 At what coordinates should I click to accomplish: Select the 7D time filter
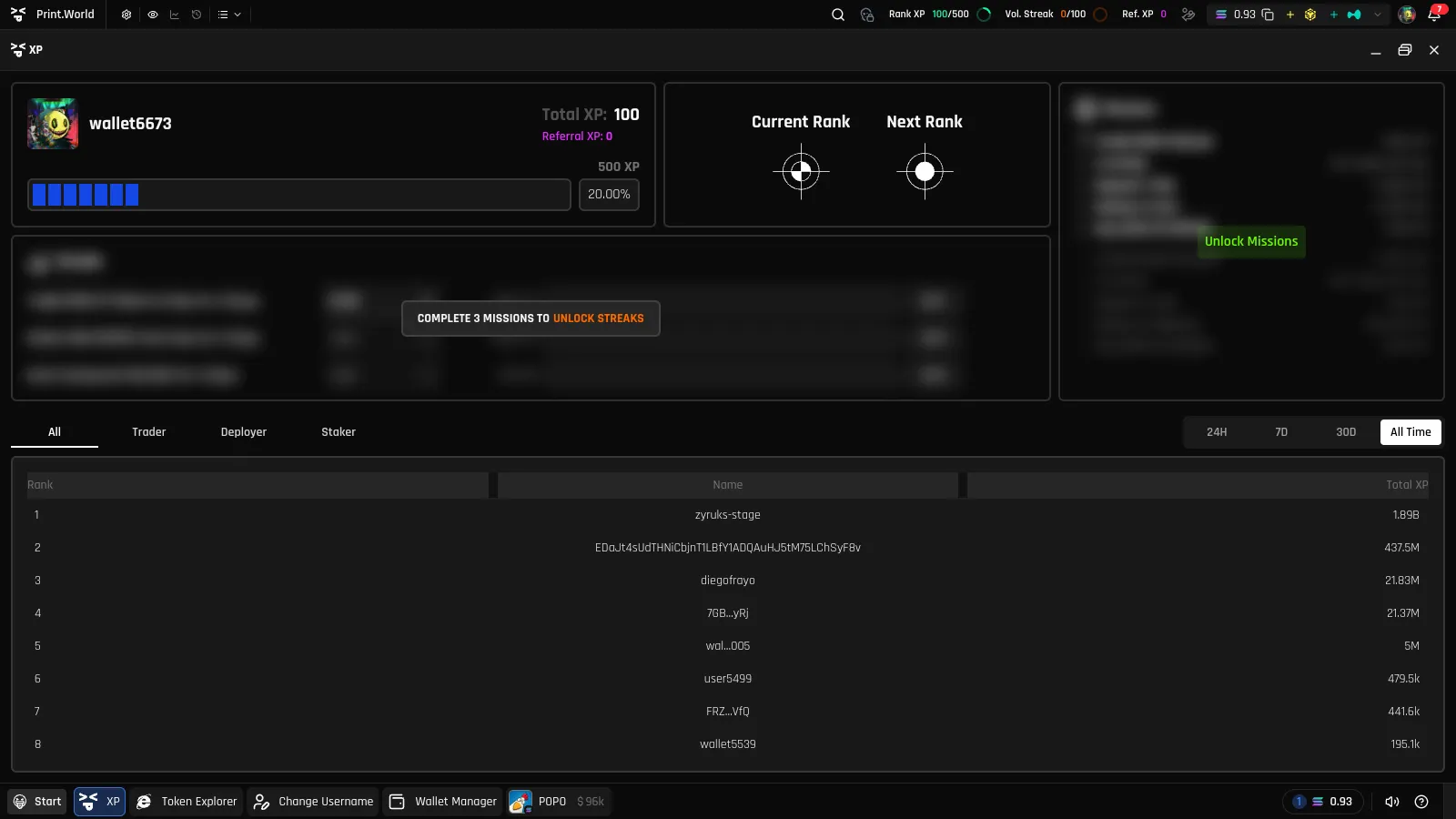click(1281, 432)
